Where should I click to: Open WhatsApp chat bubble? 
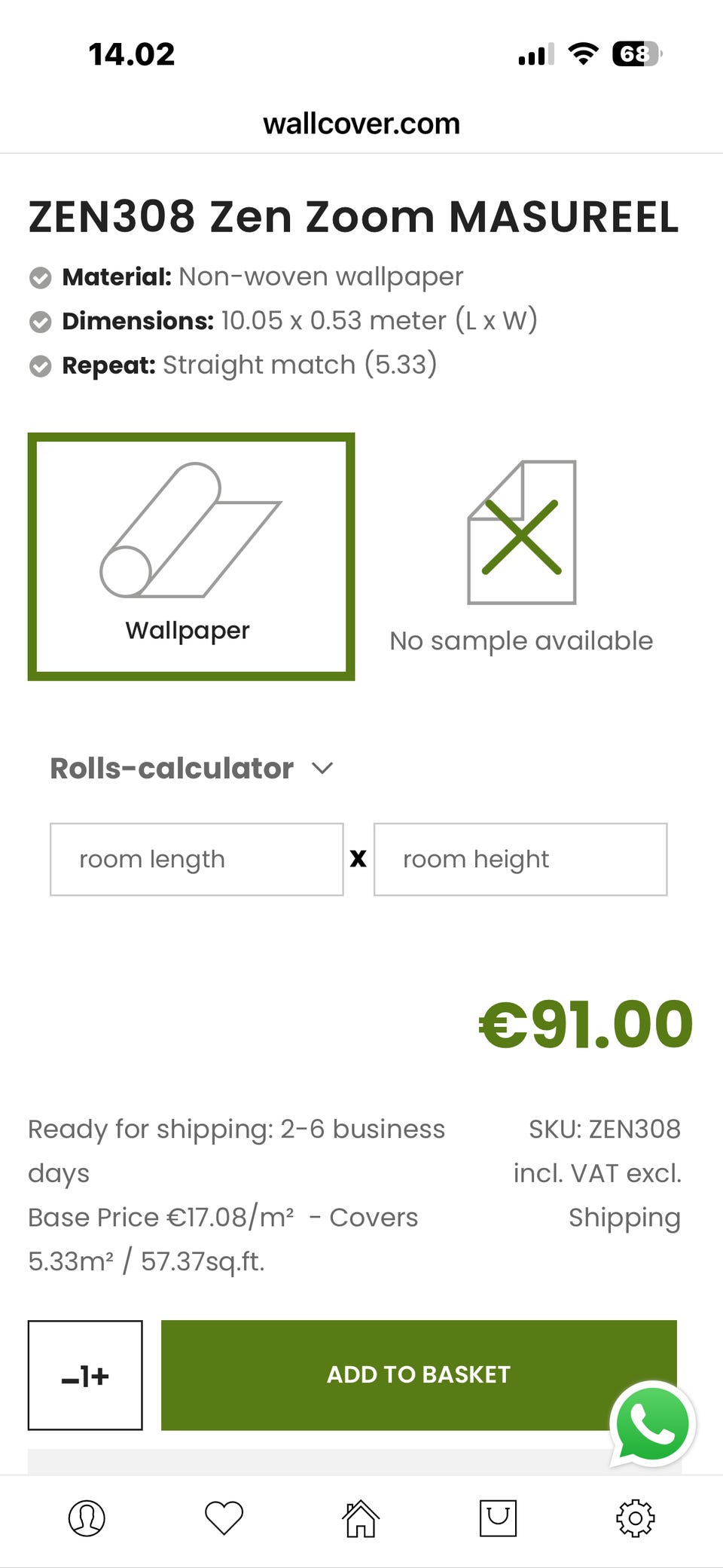[x=652, y=1424]
